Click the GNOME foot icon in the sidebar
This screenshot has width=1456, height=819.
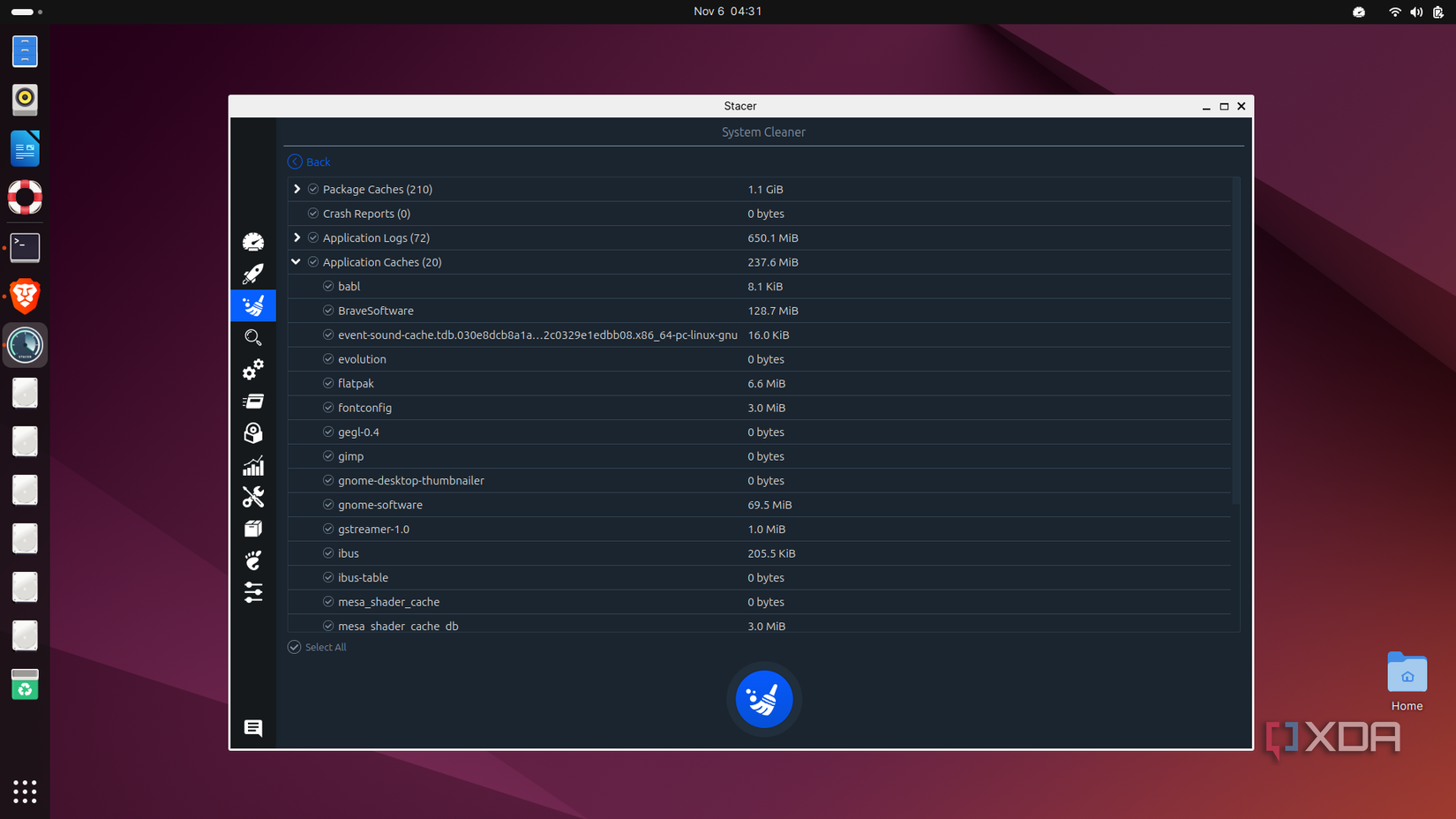253,560
